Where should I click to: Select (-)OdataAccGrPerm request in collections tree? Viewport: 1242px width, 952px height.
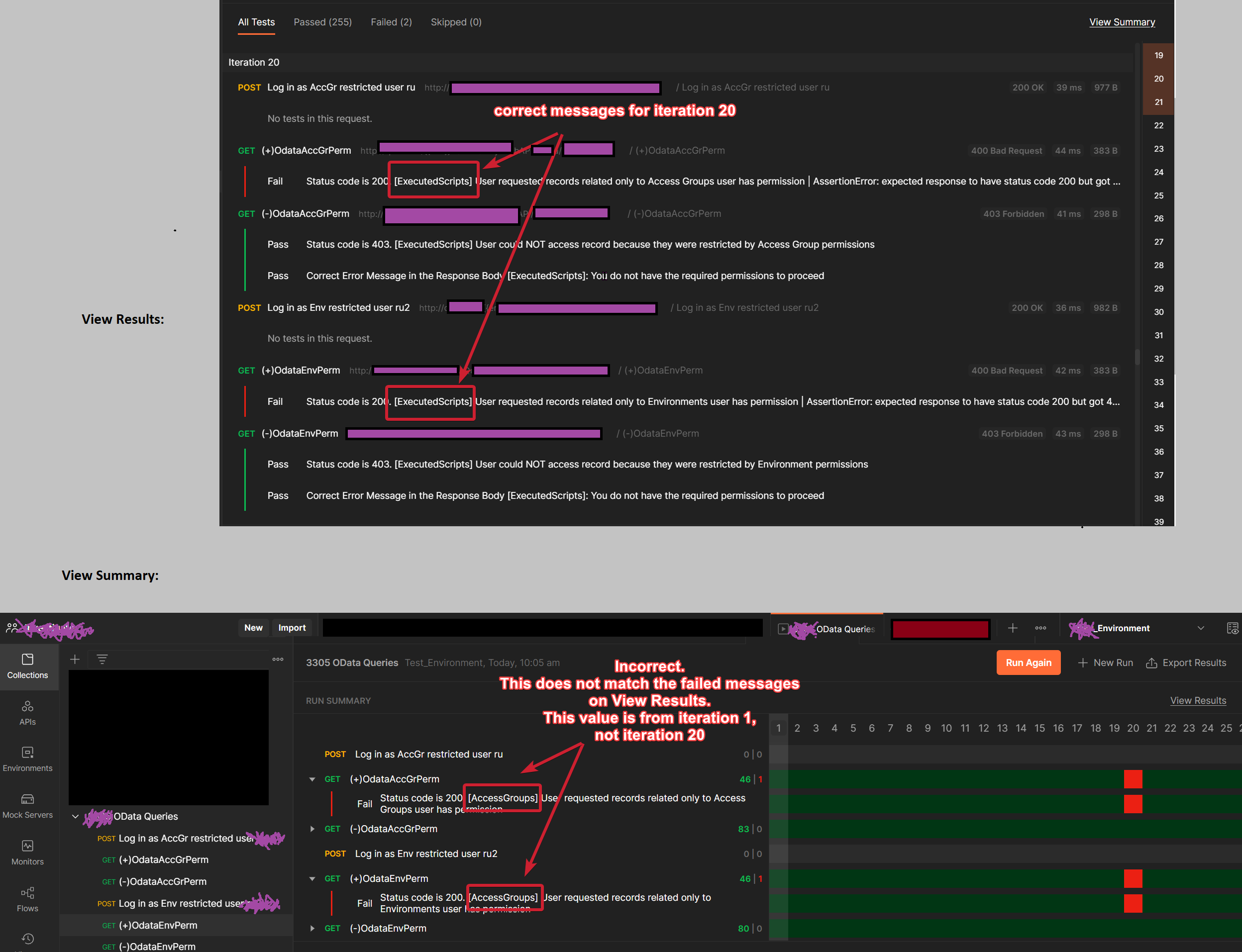[163, 882]
